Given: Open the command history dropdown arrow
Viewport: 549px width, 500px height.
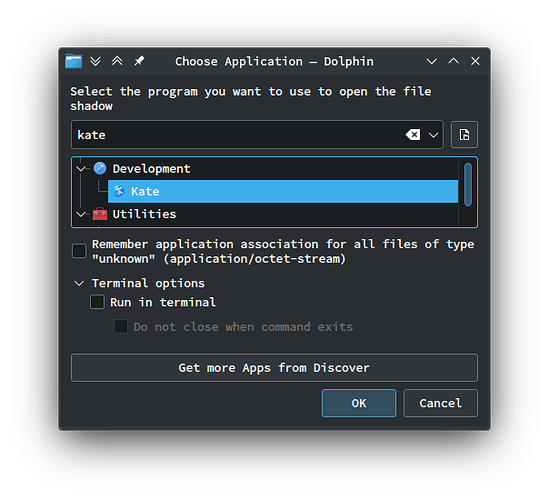Looking at the screenshot, I should [433, 135].
